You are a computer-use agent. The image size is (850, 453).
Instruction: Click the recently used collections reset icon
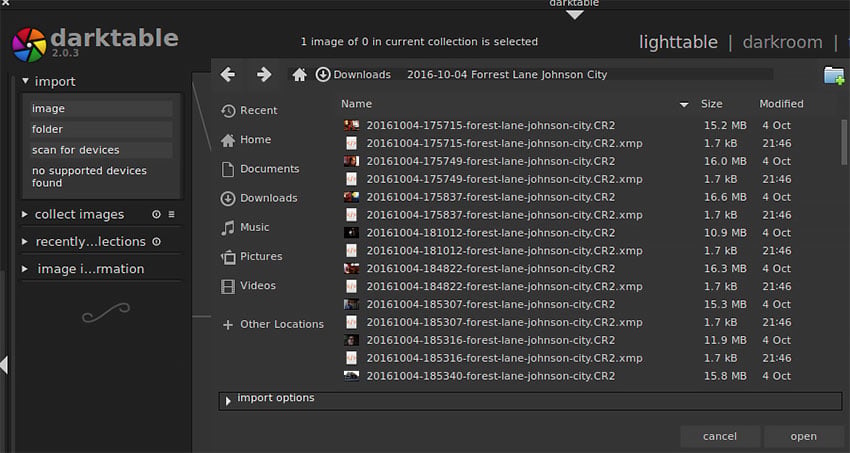pos(156,242)
